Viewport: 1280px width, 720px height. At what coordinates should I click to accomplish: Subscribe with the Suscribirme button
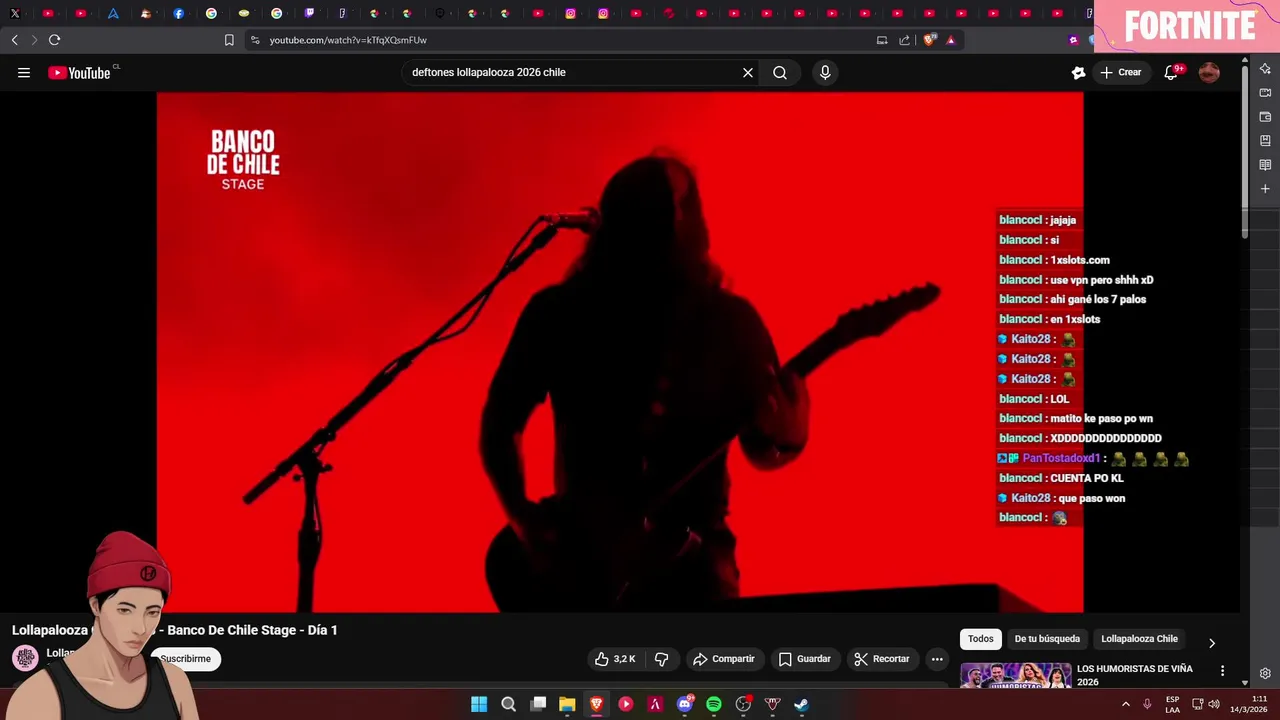coord(186,659)
